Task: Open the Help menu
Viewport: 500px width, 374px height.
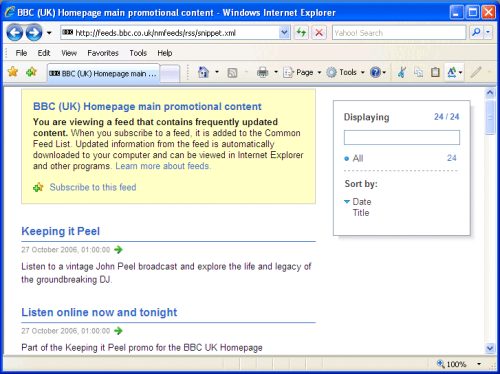Action: tap(165, 53)
